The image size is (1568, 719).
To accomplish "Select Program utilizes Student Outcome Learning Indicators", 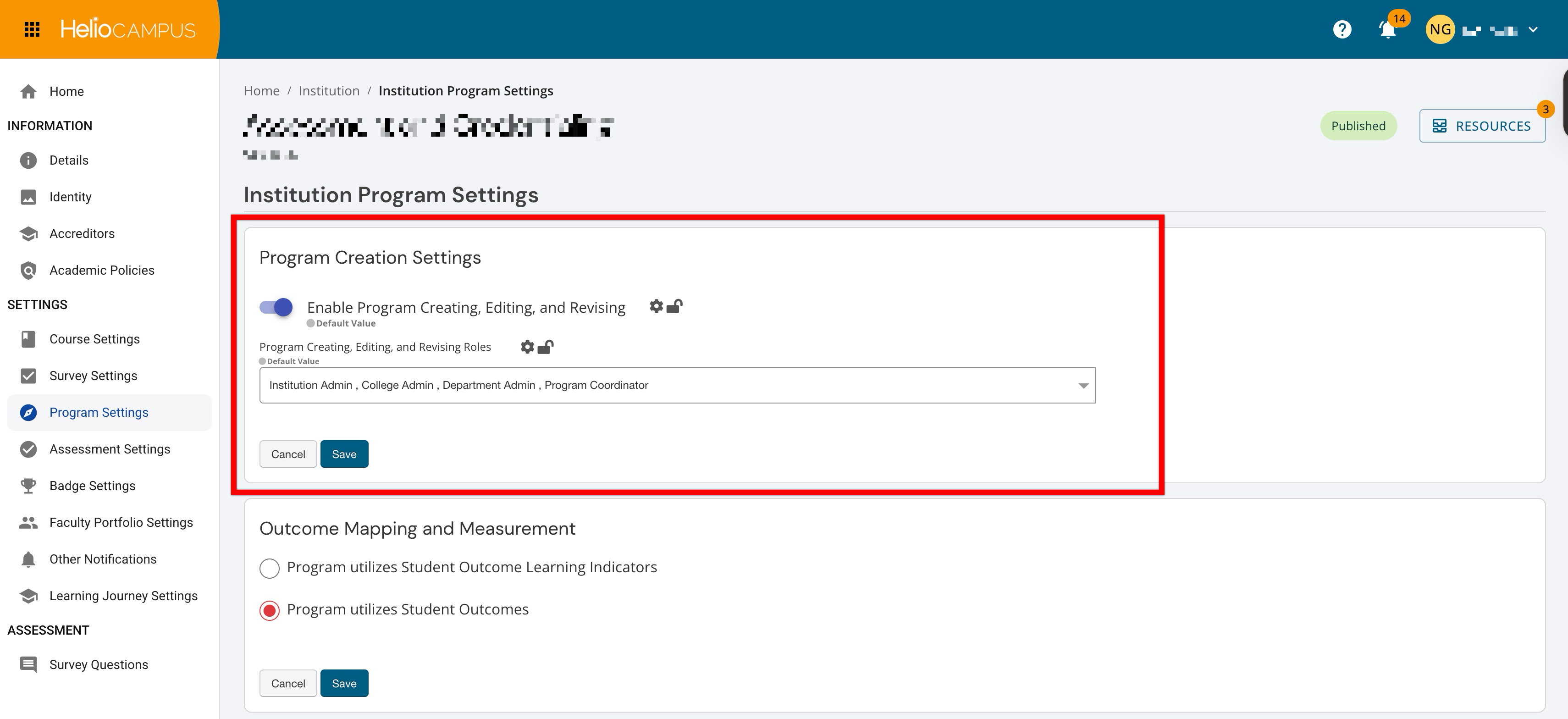I will tap(270, 568).
